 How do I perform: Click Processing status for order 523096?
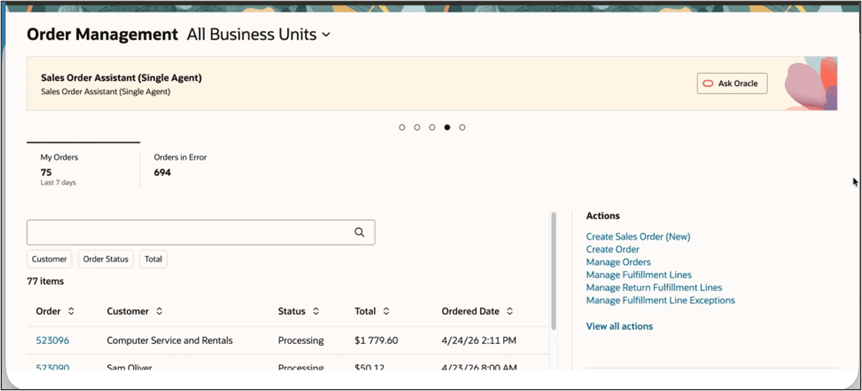301,340
